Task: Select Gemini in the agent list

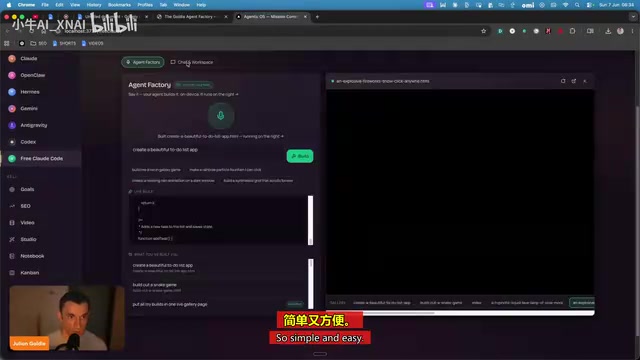Action: pyautogui.click(x=29, y=109)
